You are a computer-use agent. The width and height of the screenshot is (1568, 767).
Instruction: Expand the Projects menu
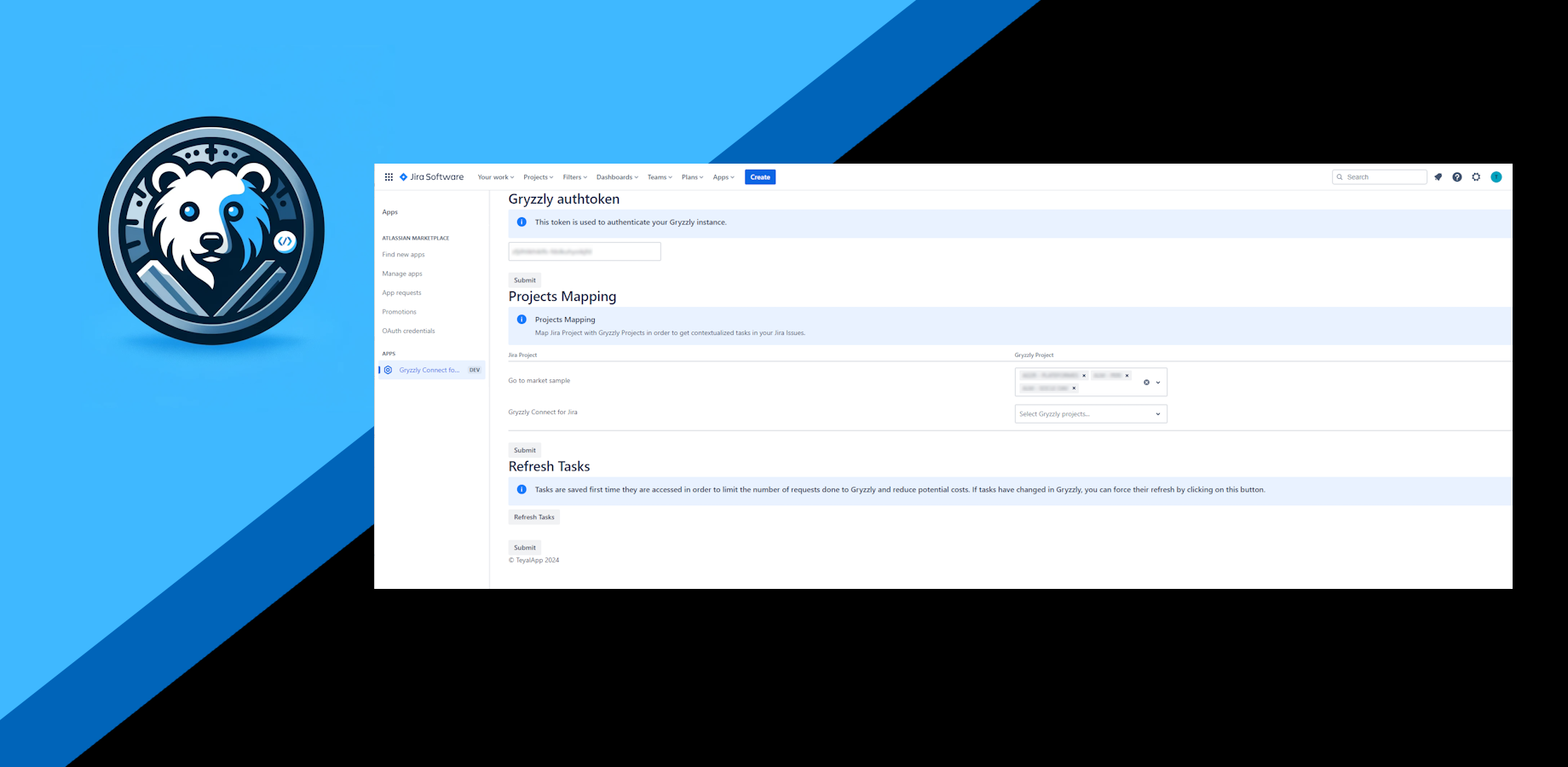(539, 177)
